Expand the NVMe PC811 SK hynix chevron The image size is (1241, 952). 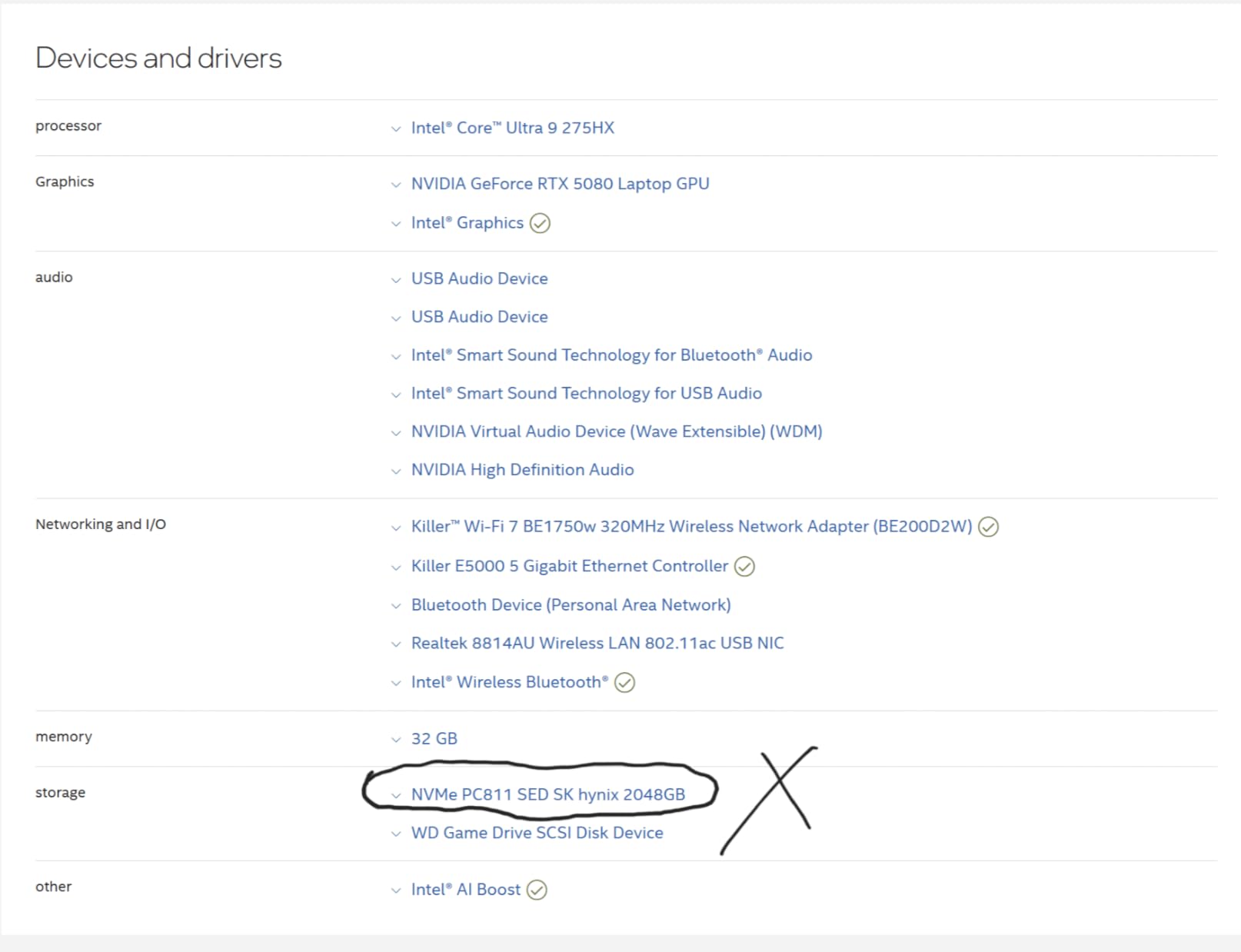tap(396, 796)
